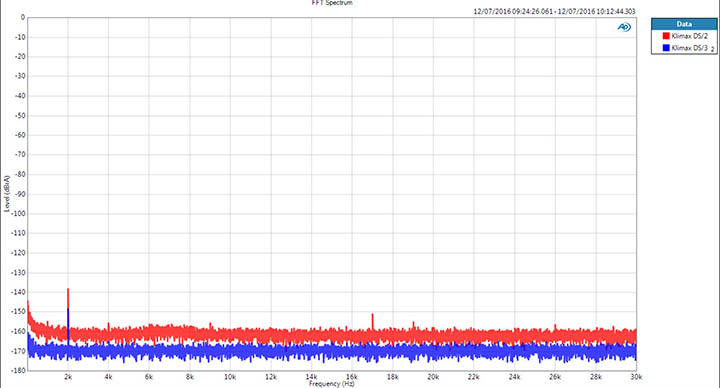Select the Klimax DS/2 legend label
Image resolution: width=720 pixels, height=388 pixels.
[689, 36]
